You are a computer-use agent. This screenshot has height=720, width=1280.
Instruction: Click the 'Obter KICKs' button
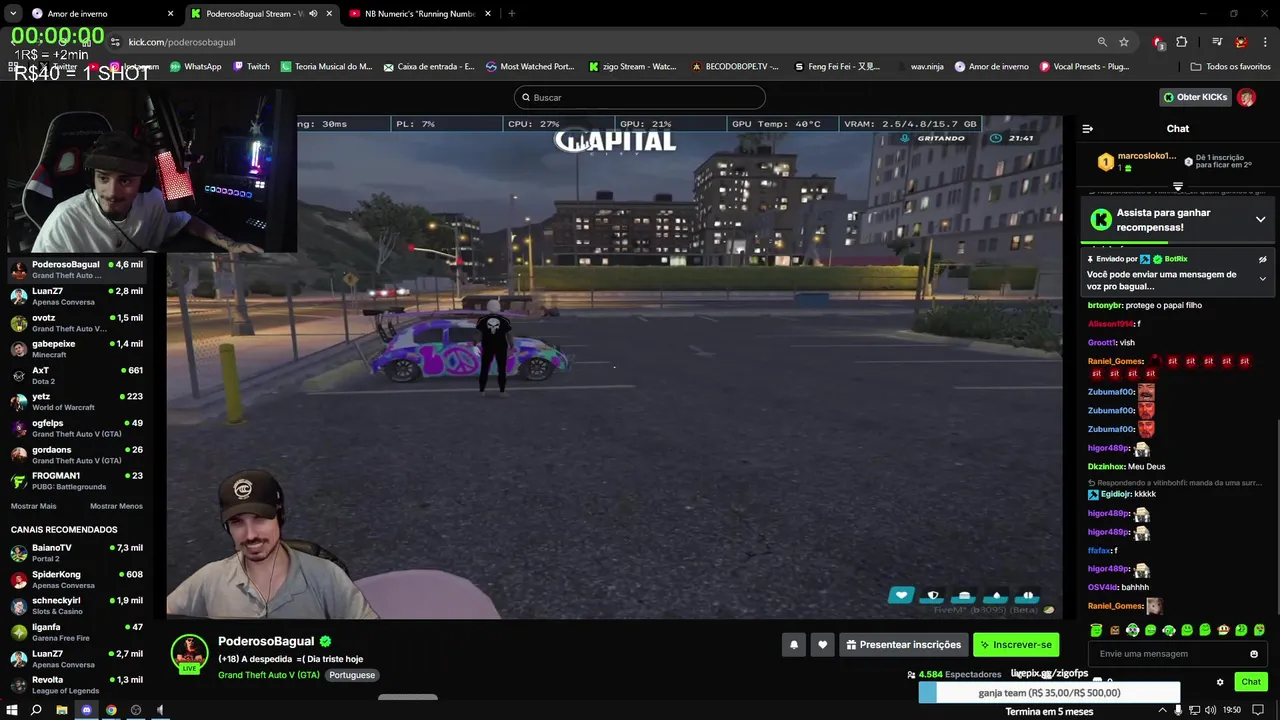pyautogui.click(x=1194, y=97)
